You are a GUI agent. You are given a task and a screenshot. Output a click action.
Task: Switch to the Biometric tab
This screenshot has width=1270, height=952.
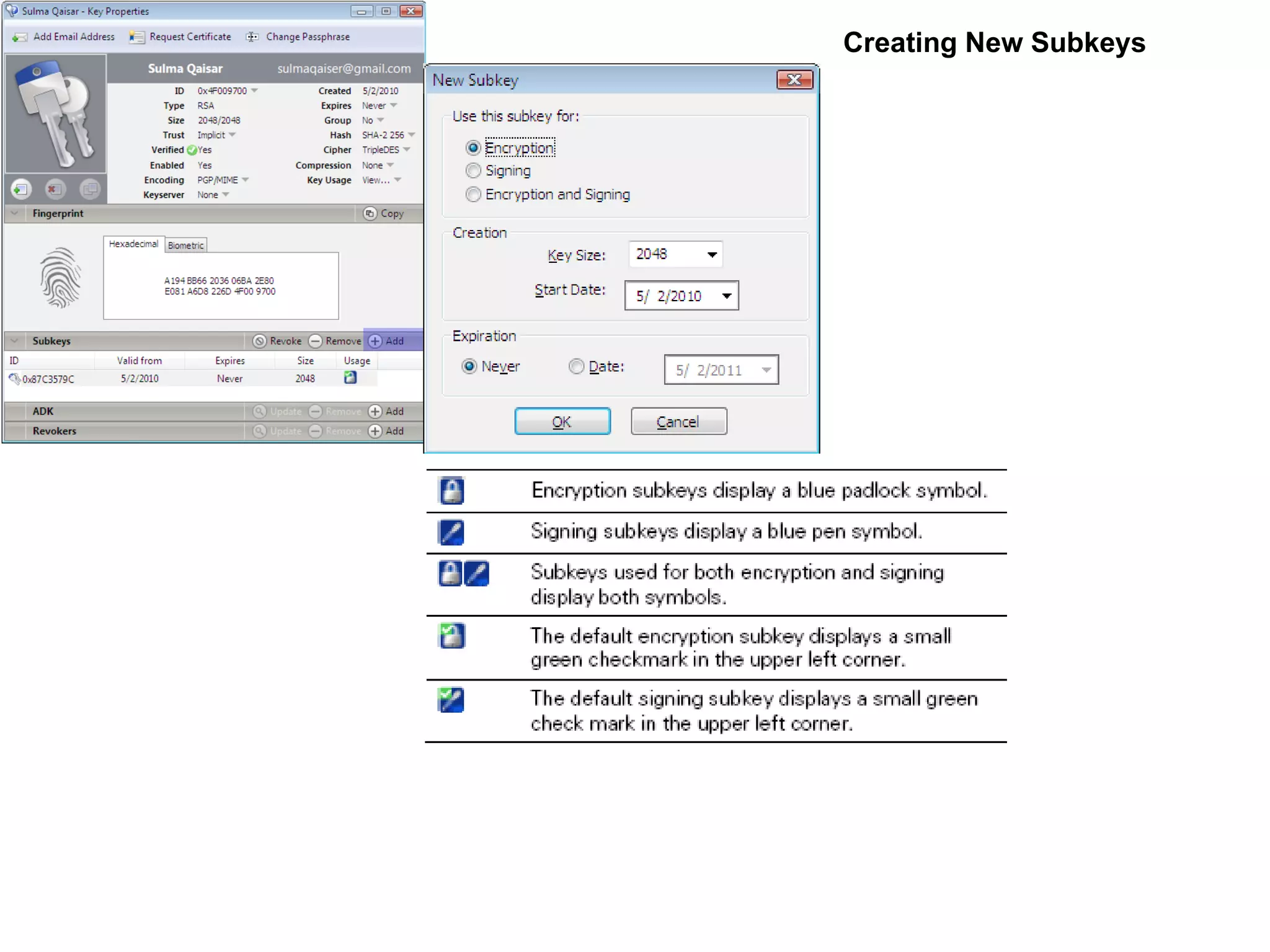click(x=185, y=245)
